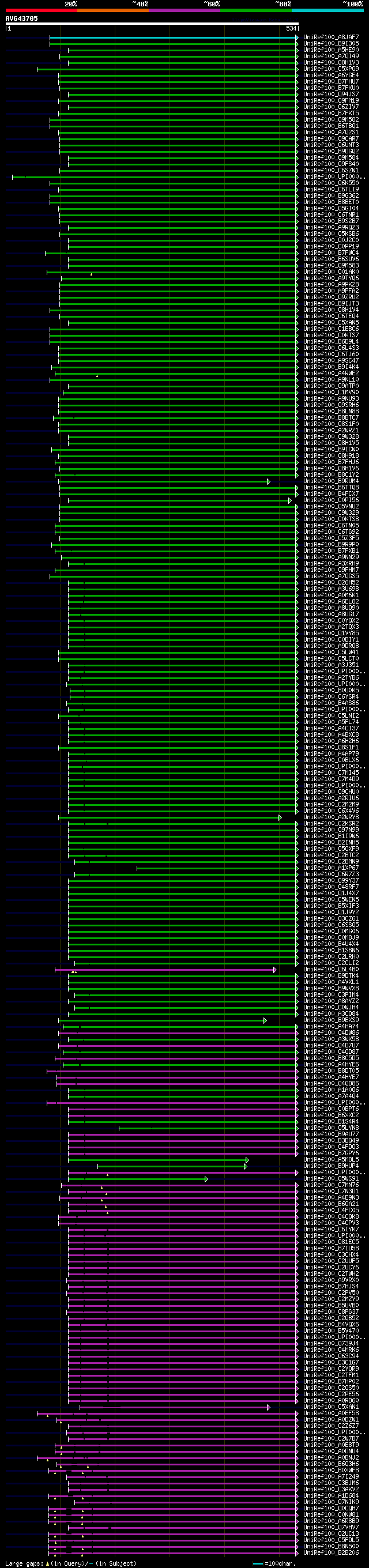
Task: Click the cyan ~100% identity color bar
Action: [327, 10]
